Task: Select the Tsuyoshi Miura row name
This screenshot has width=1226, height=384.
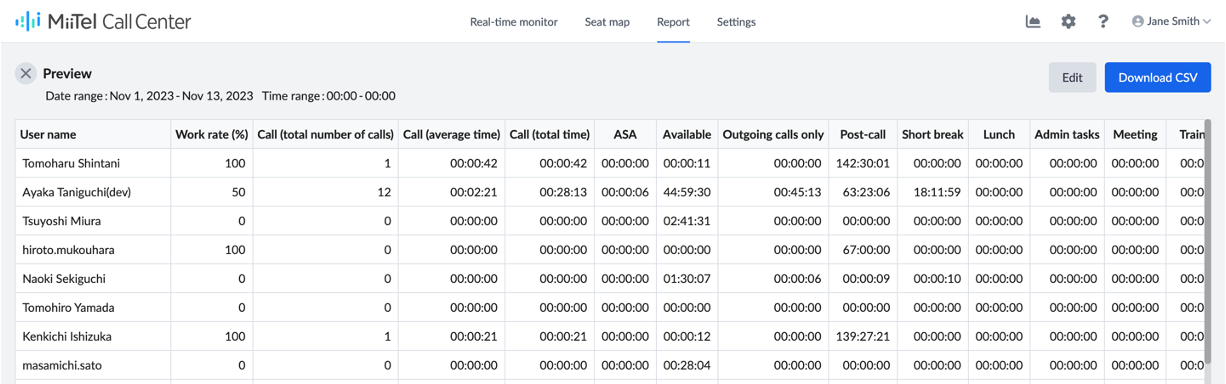Action: [61, 221]
